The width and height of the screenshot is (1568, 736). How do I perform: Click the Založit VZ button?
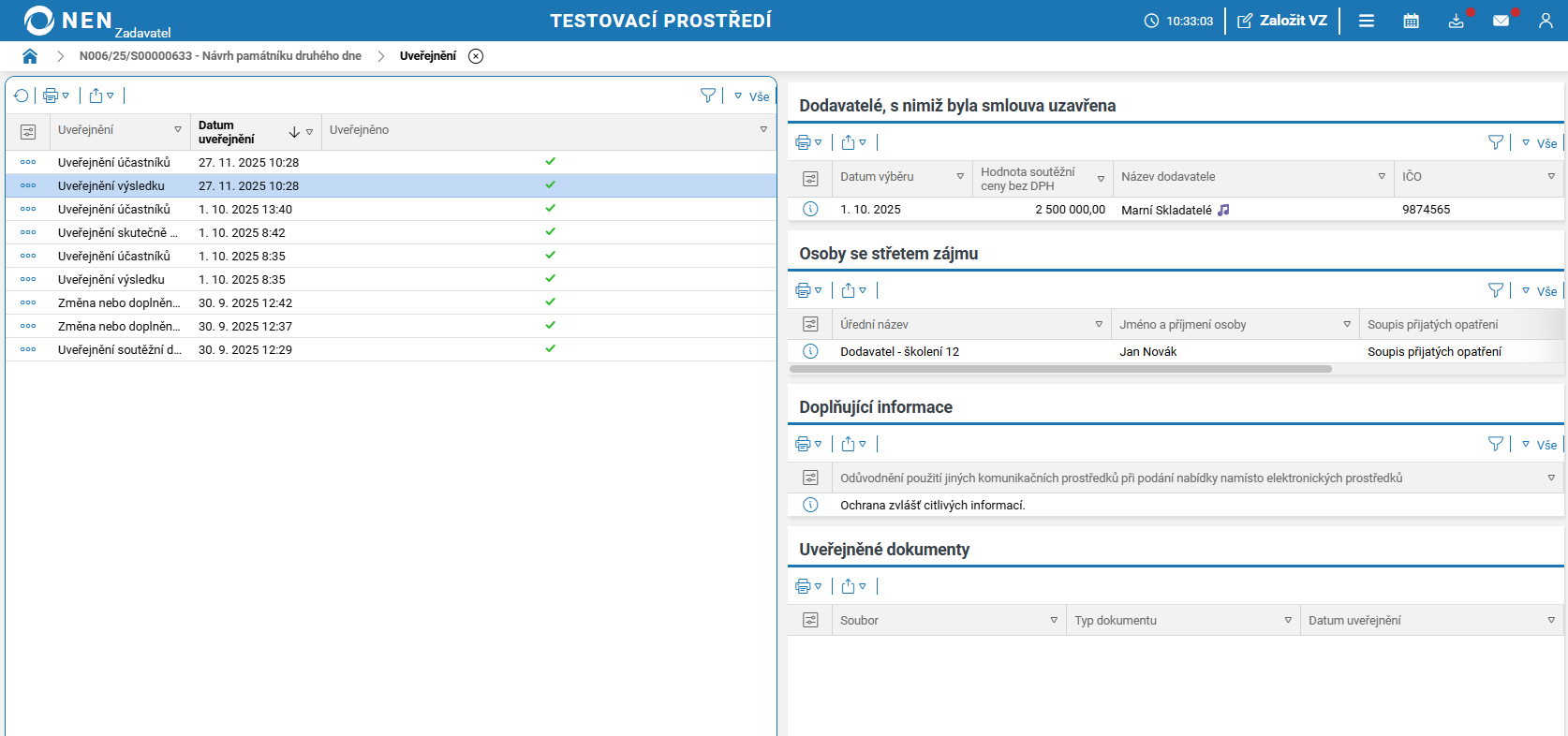[1282, 21]
